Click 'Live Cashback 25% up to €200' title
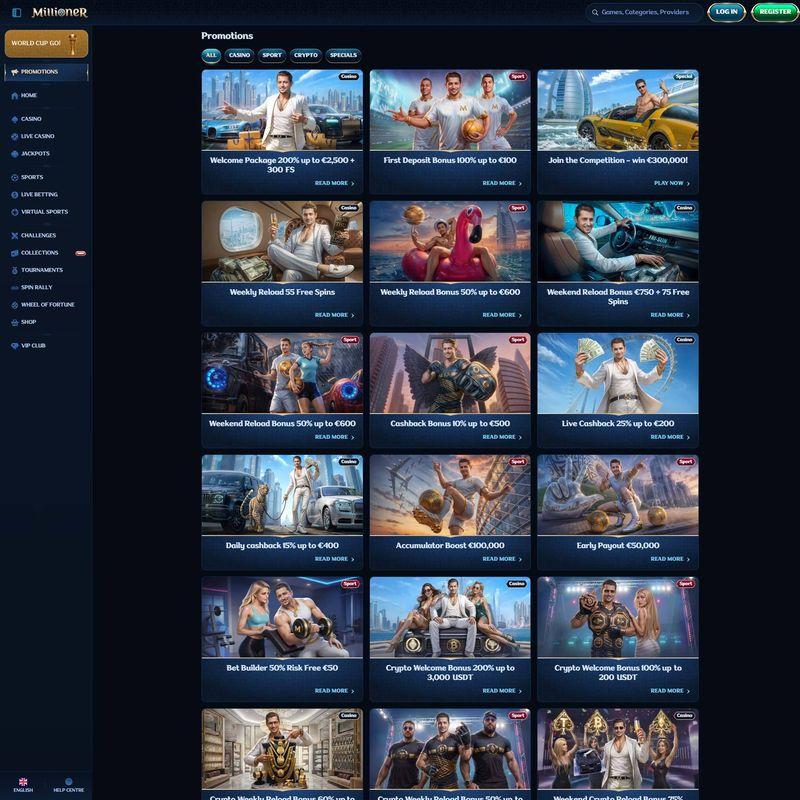800x800 pixels. pyautogui.click(x=618, y=423)
